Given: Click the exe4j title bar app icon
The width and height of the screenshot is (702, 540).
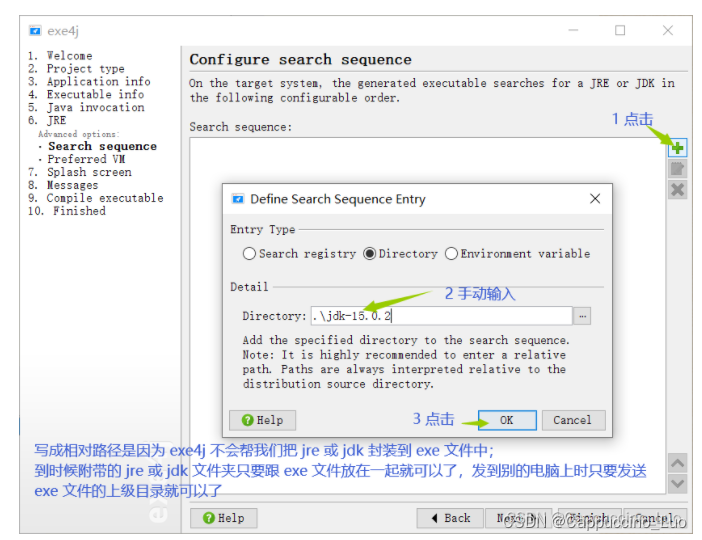Looking at the screenshot, I should point(35,30).
